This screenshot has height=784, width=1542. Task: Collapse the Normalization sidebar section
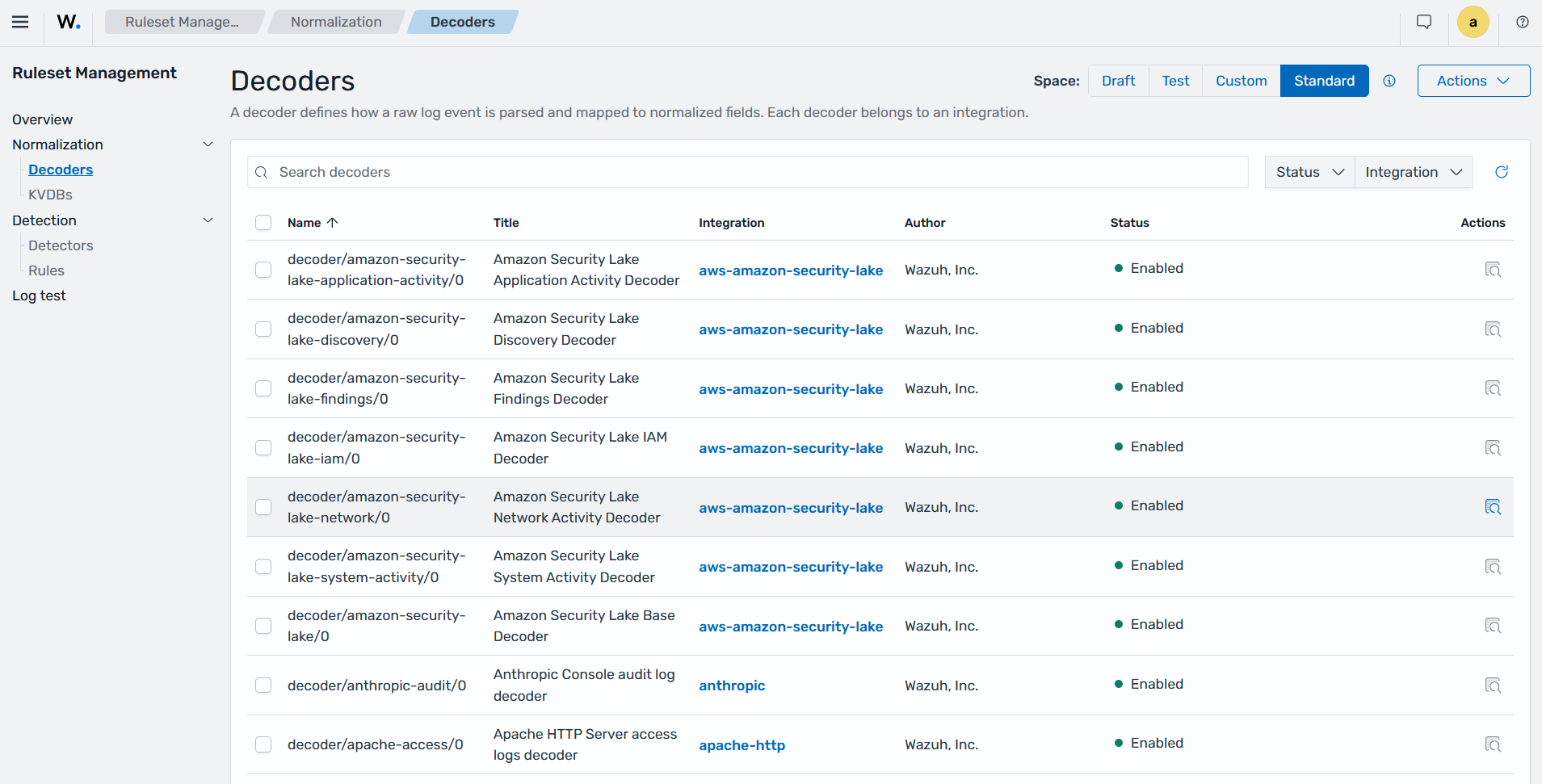point(208,145)
